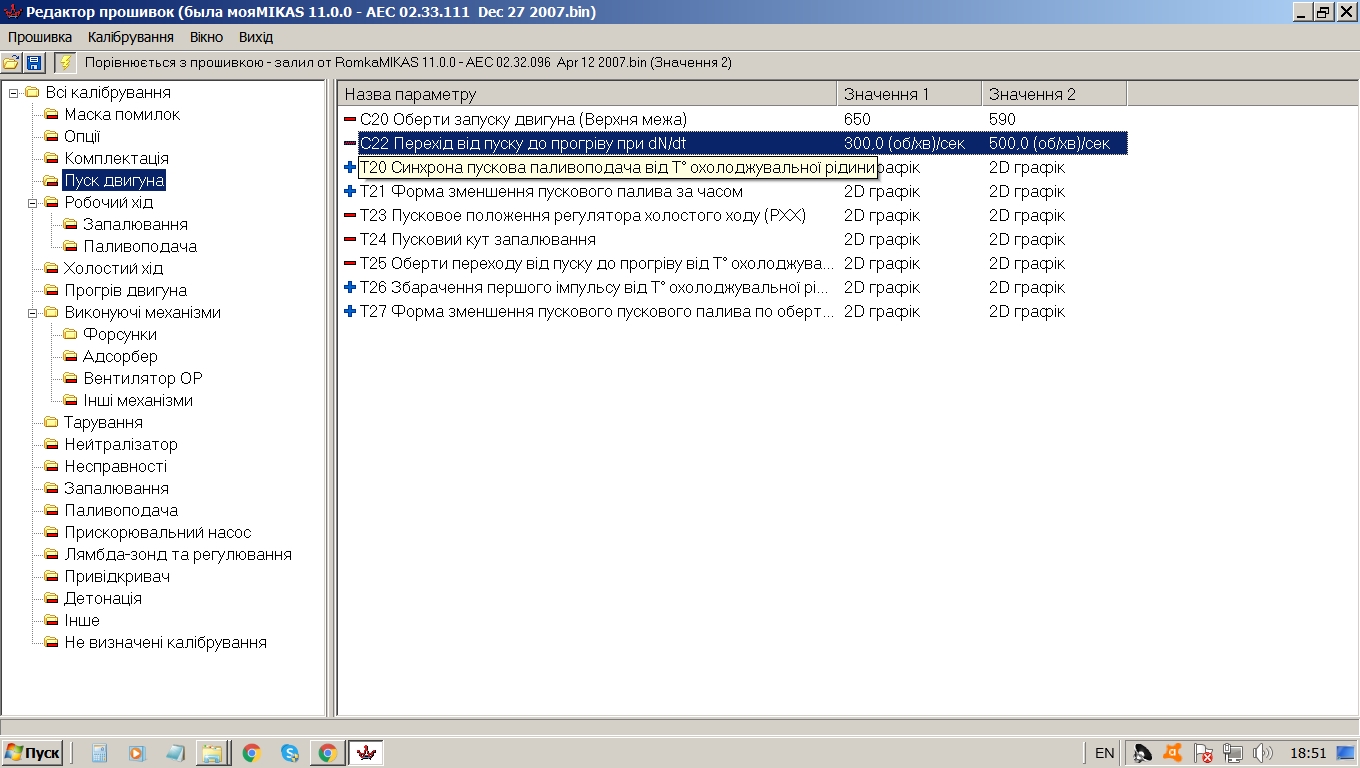Click the blue plus icon of T26

[x=350, y=287]
